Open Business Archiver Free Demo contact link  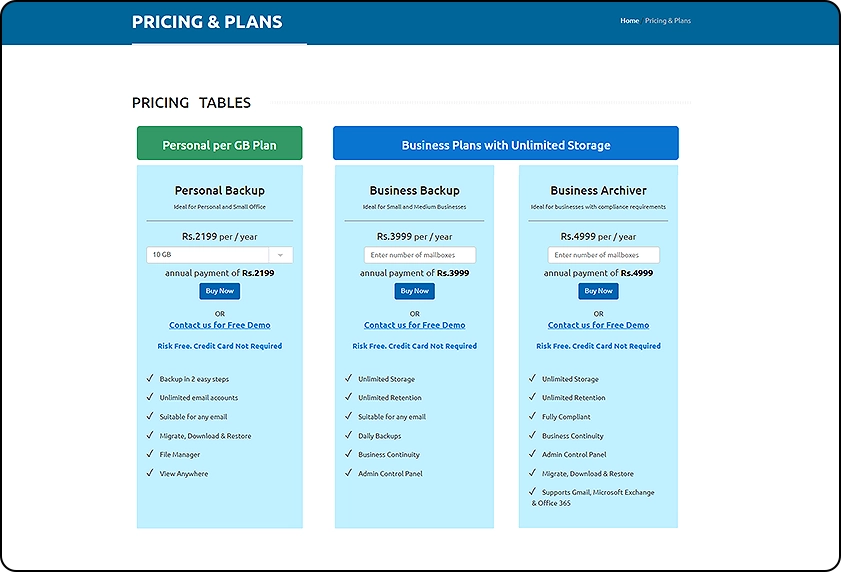pos(598,325)
